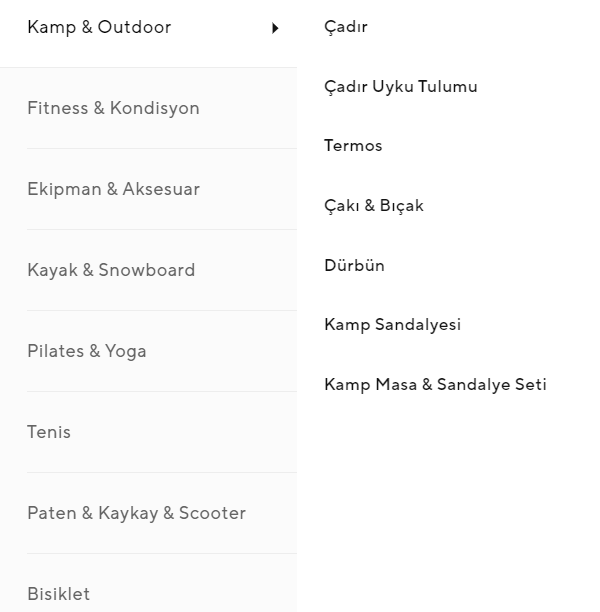Screen dimensions: 600x612
Task: Open the Çadır Uyku Tulumu link
Action: pos(401,87)
